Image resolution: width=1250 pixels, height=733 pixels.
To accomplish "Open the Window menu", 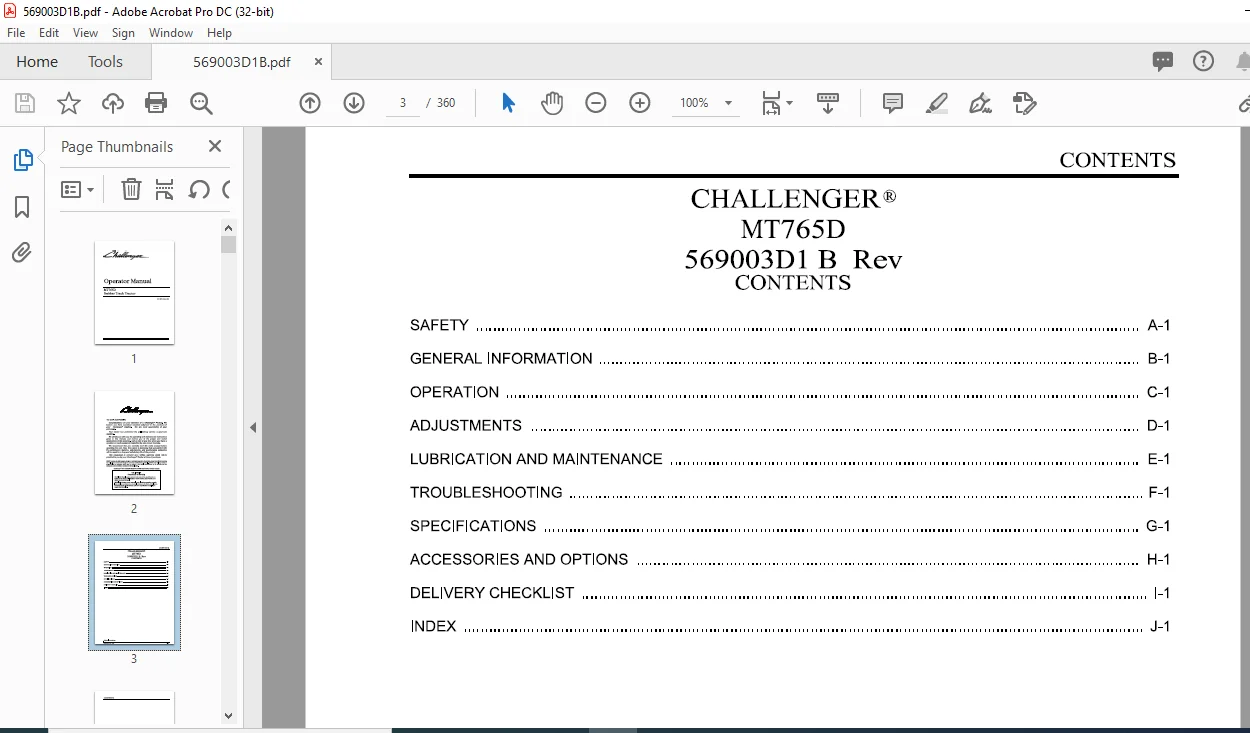I will [171, 33].
